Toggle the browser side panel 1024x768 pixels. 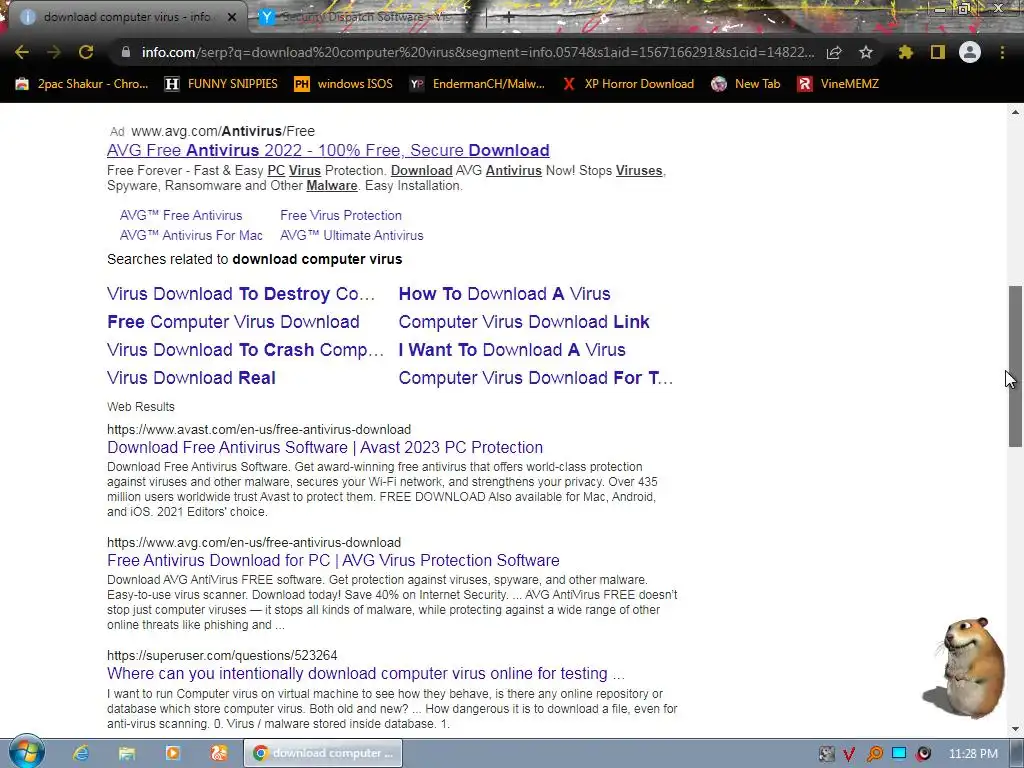tap(938, 52)
